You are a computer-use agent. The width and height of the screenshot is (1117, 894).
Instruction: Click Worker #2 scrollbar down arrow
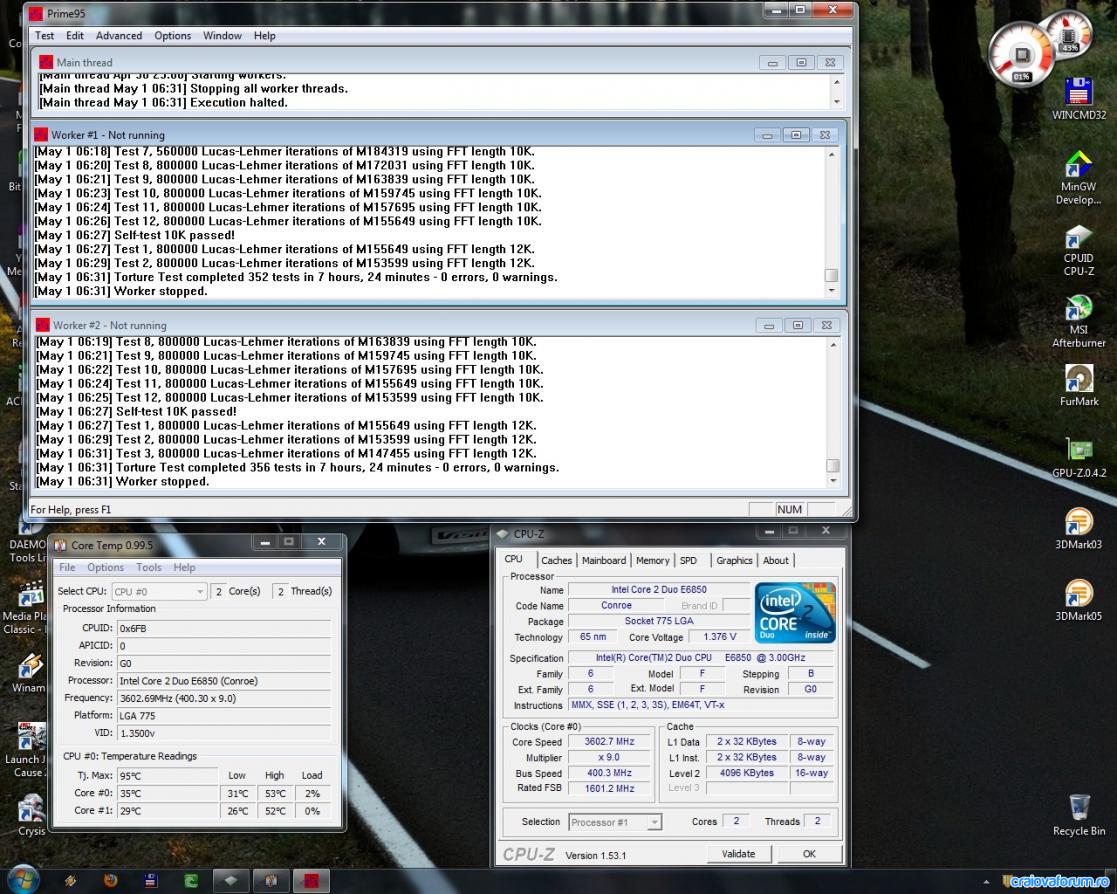(x=833, y=480)
